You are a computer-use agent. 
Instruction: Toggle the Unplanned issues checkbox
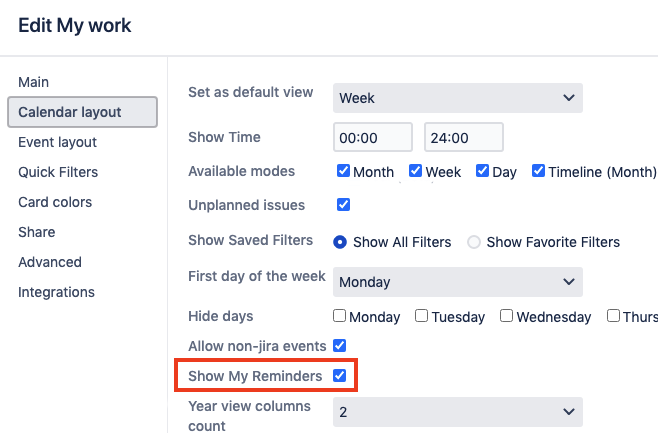tap(344, 205)
